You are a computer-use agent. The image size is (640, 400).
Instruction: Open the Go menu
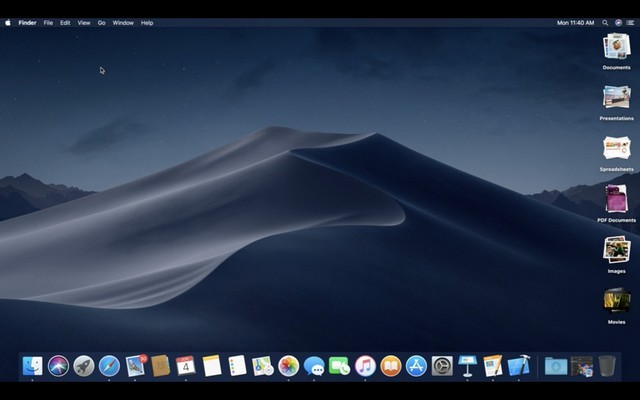pyautogui.click(x=101, y=22)
